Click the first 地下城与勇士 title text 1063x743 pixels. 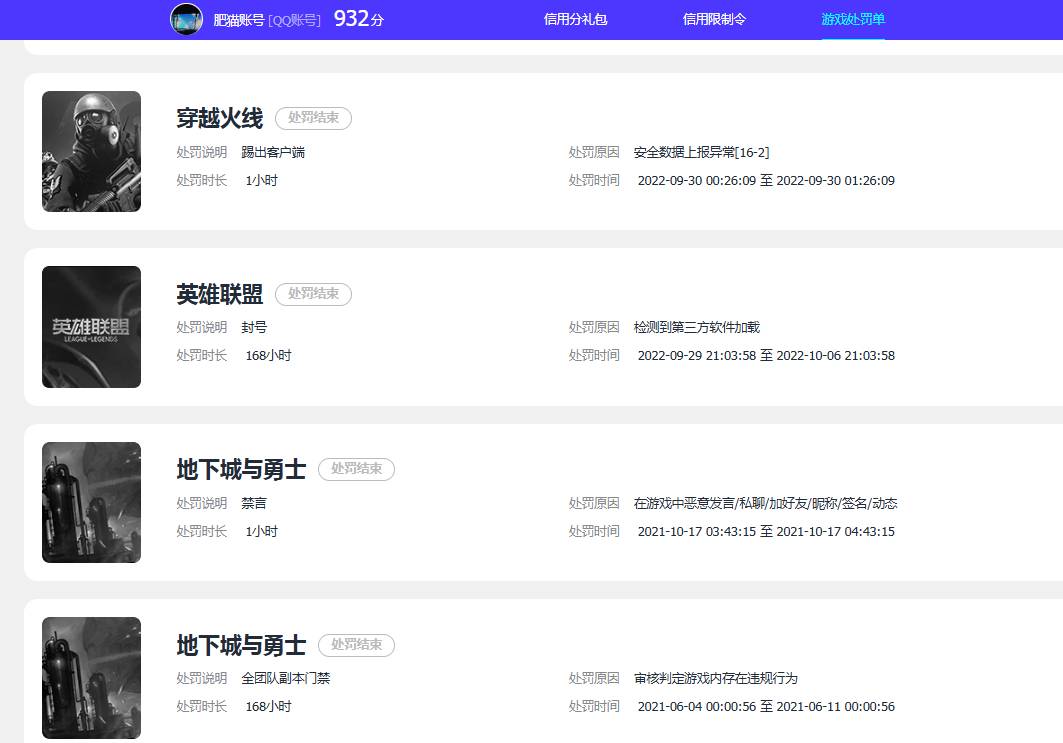pos(242,468)
